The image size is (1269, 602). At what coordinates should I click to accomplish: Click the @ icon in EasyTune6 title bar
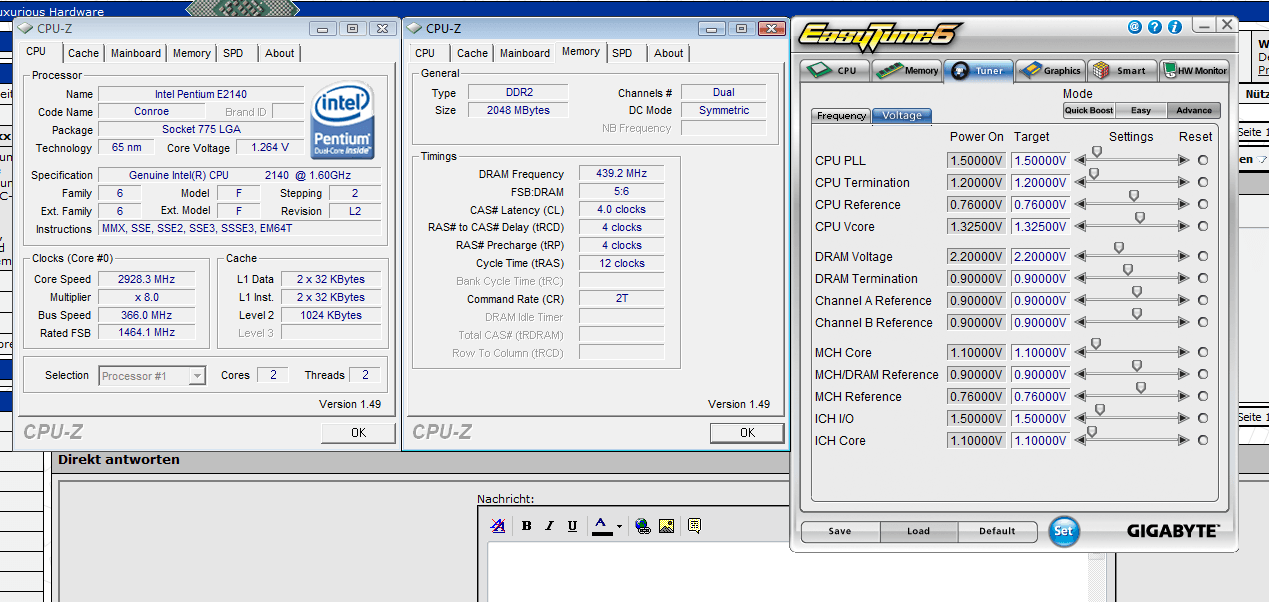(x=1135, y=27)
